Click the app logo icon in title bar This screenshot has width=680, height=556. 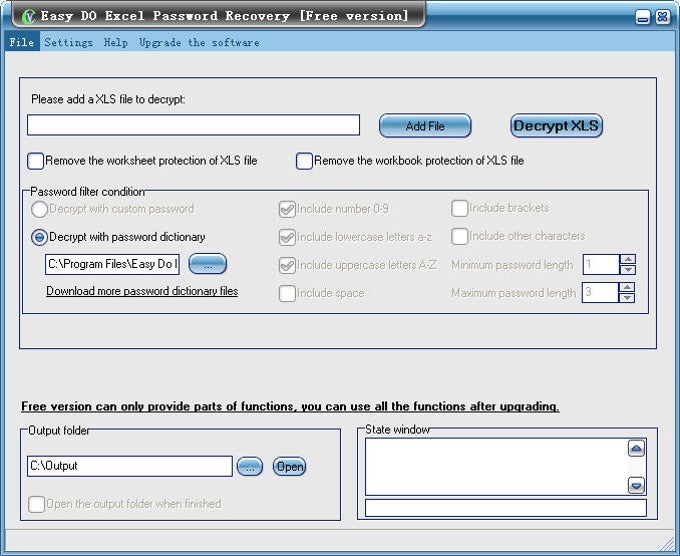28,17
